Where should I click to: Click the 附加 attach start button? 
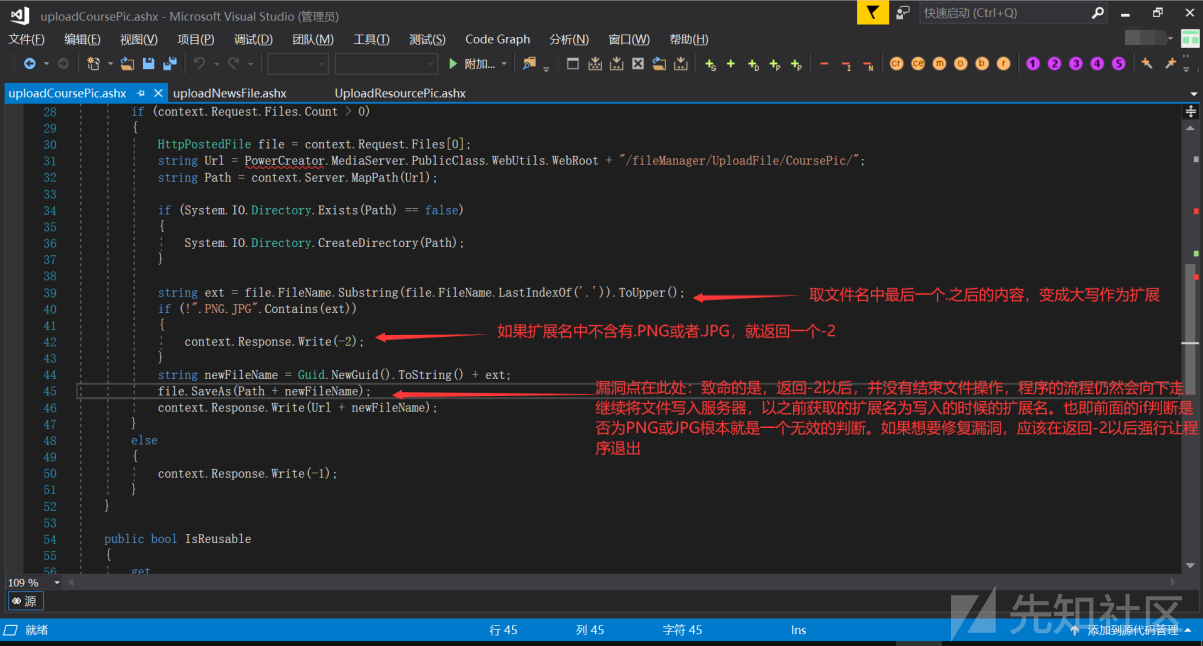[472, 64]
